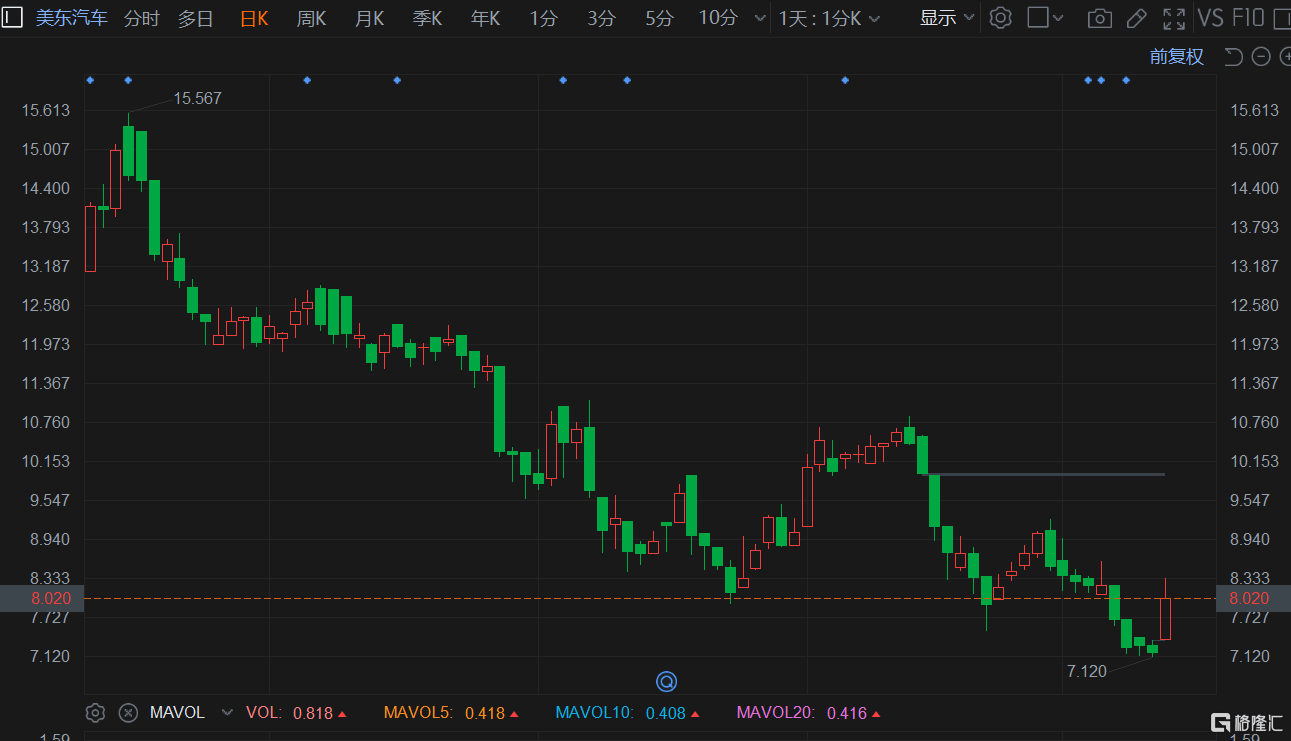Enter fullscreen chart mode

click(1173, 18)
